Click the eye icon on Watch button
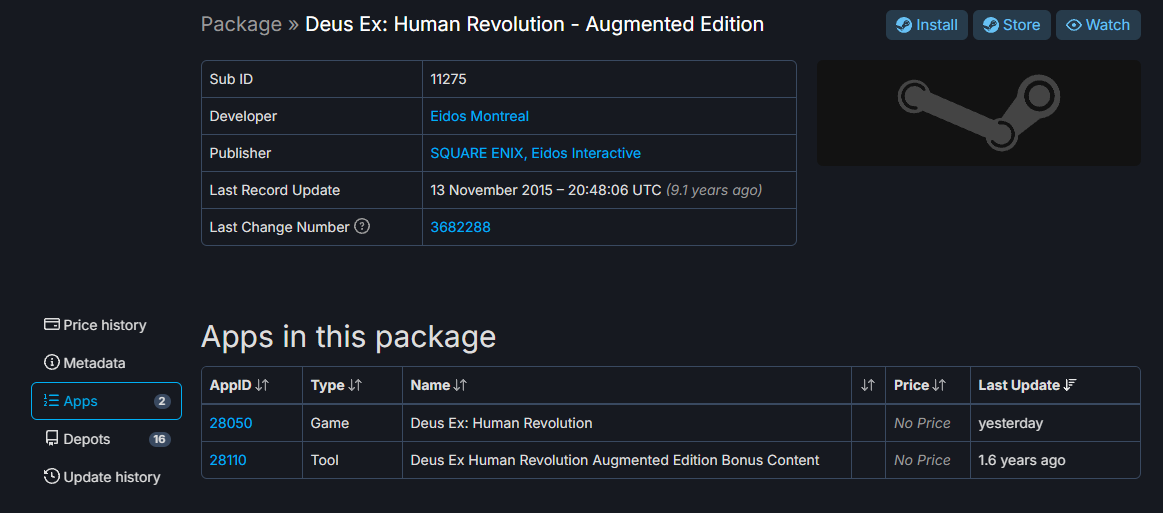Viewport: 1163px width, 513px height. tap(1073, 25)
